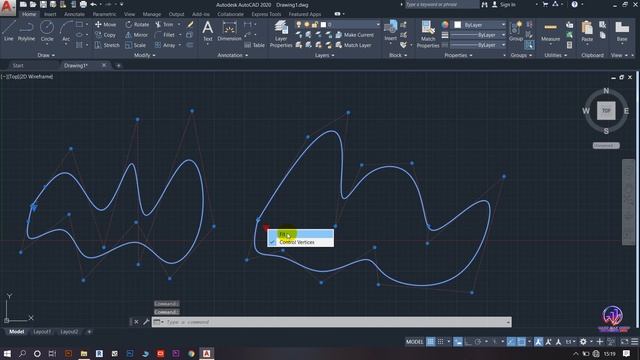Insert a Table
This screenshot has height=360, width=640.
[255, 45]
